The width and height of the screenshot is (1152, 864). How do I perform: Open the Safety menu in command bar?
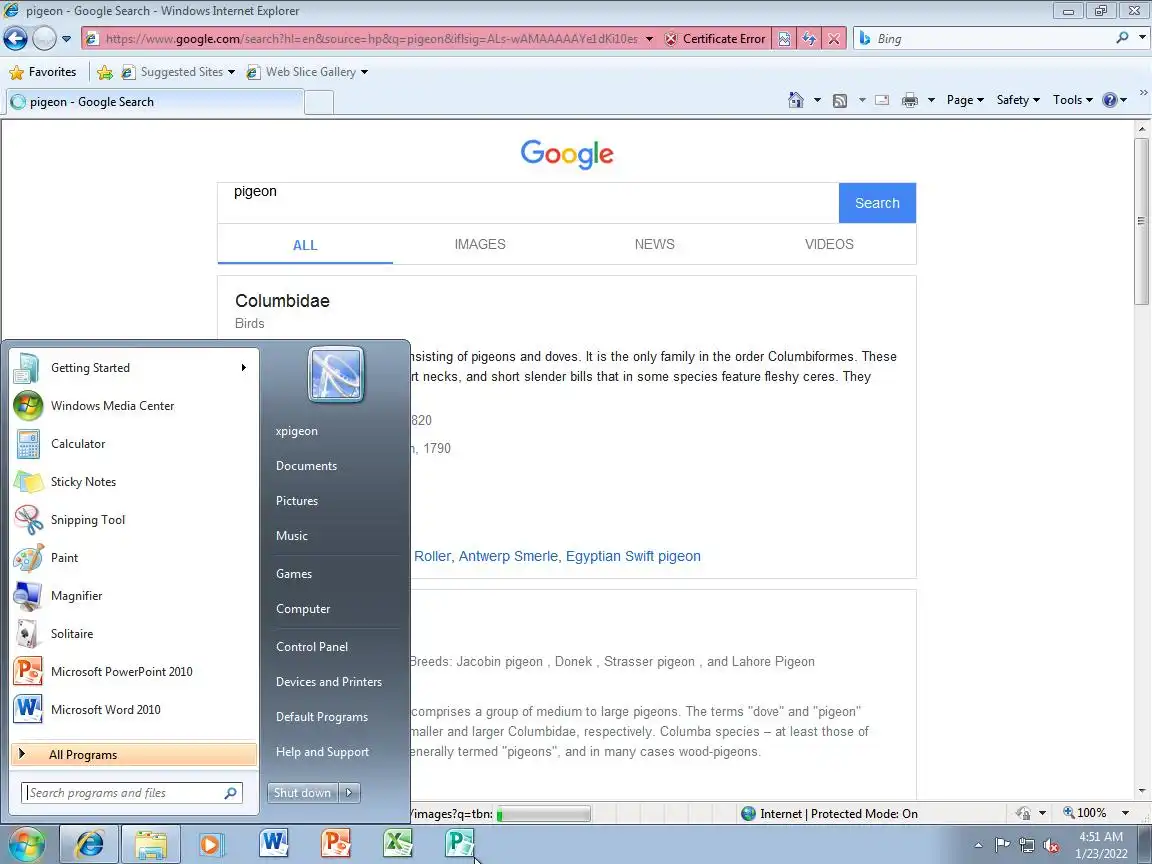pyautogui.click(x=1018, y=100)
